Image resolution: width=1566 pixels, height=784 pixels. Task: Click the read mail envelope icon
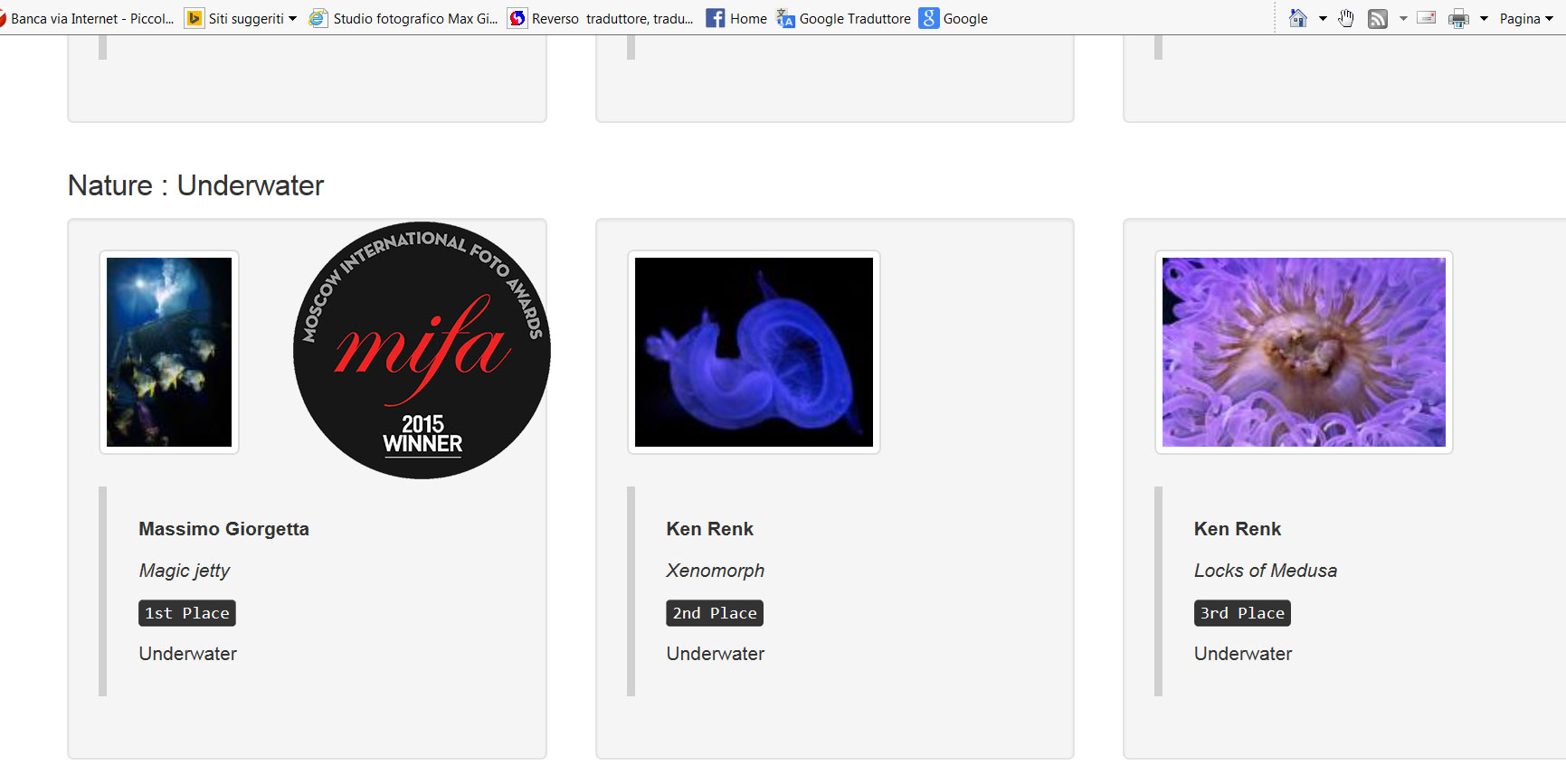[1427, 18]
